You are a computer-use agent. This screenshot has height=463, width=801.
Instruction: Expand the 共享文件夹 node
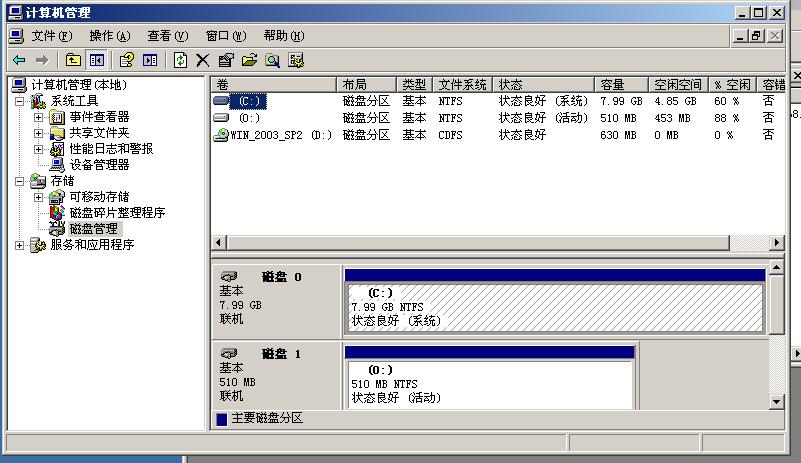tap(38, 133)
